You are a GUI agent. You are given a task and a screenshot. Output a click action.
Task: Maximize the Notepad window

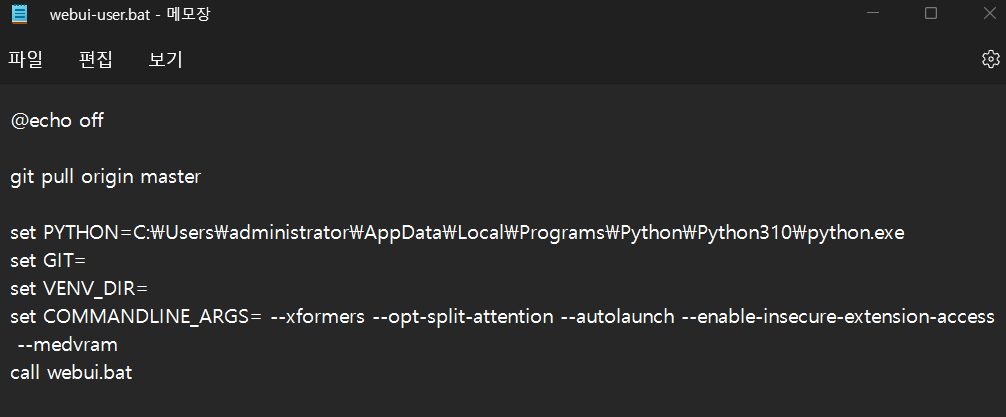(931, 13)
